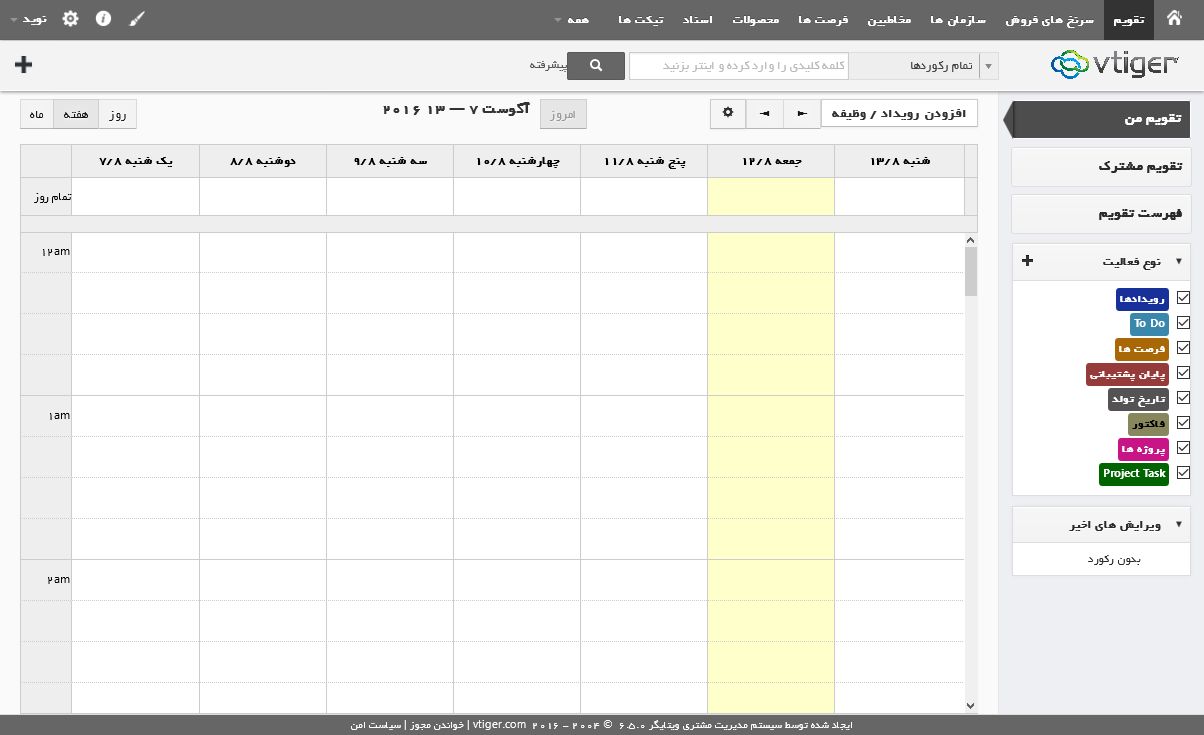Collapse the ویرایش های اخیر section
The height and width of the screenshot is (735, 1204).
tap(1178, 525)
